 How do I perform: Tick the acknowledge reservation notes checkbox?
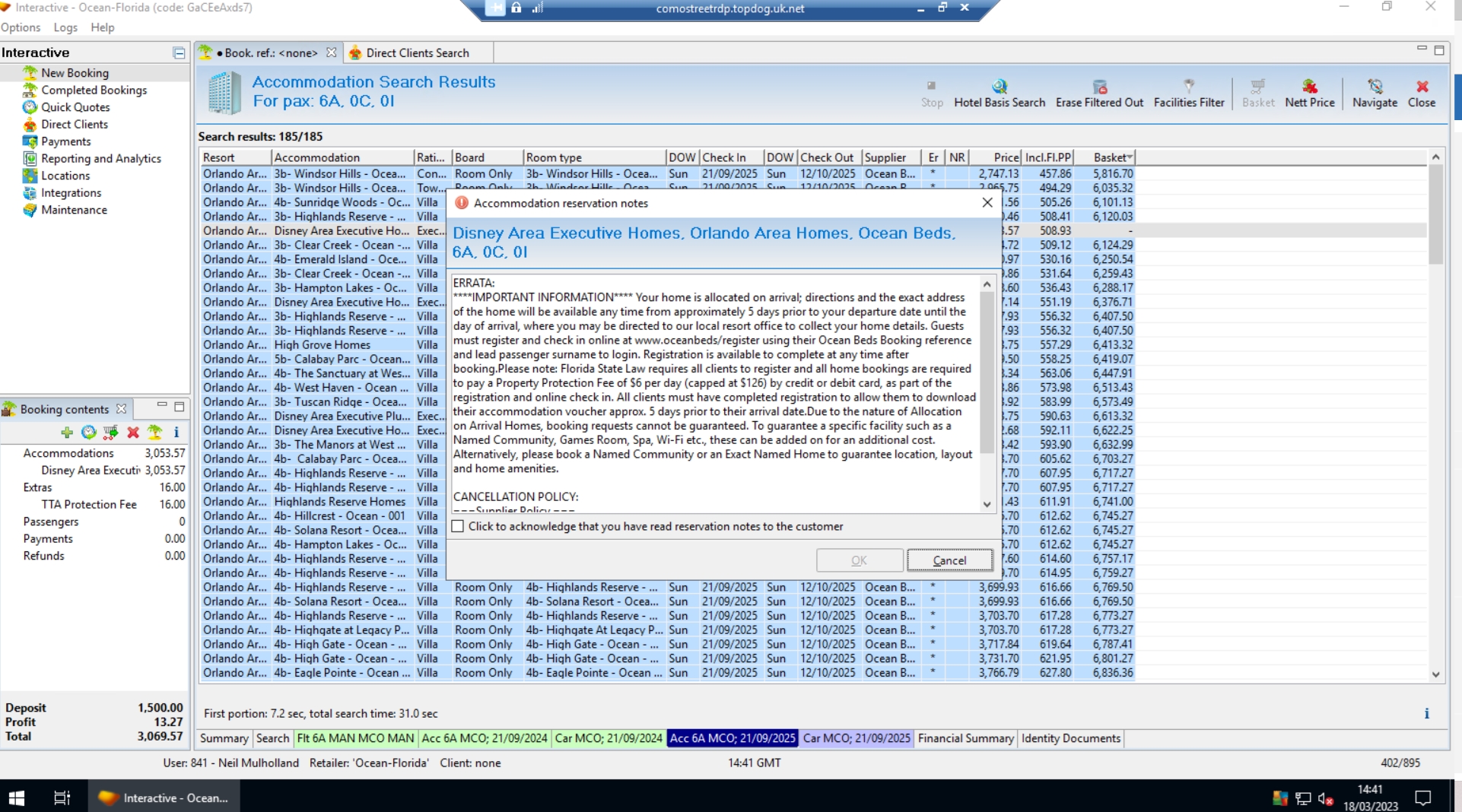coord(458,526)
